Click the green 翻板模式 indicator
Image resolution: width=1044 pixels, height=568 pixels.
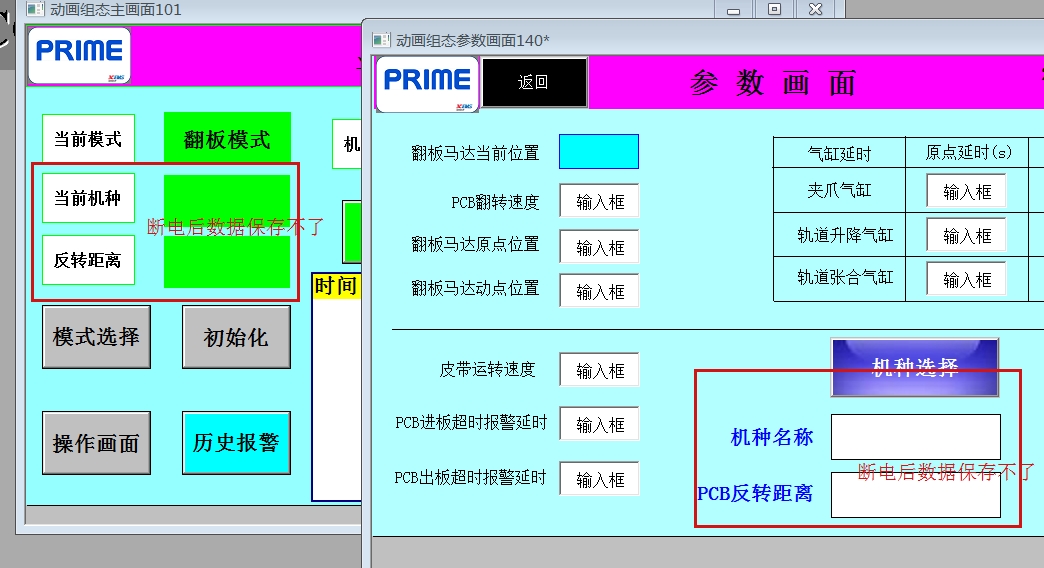coord(227,140)
